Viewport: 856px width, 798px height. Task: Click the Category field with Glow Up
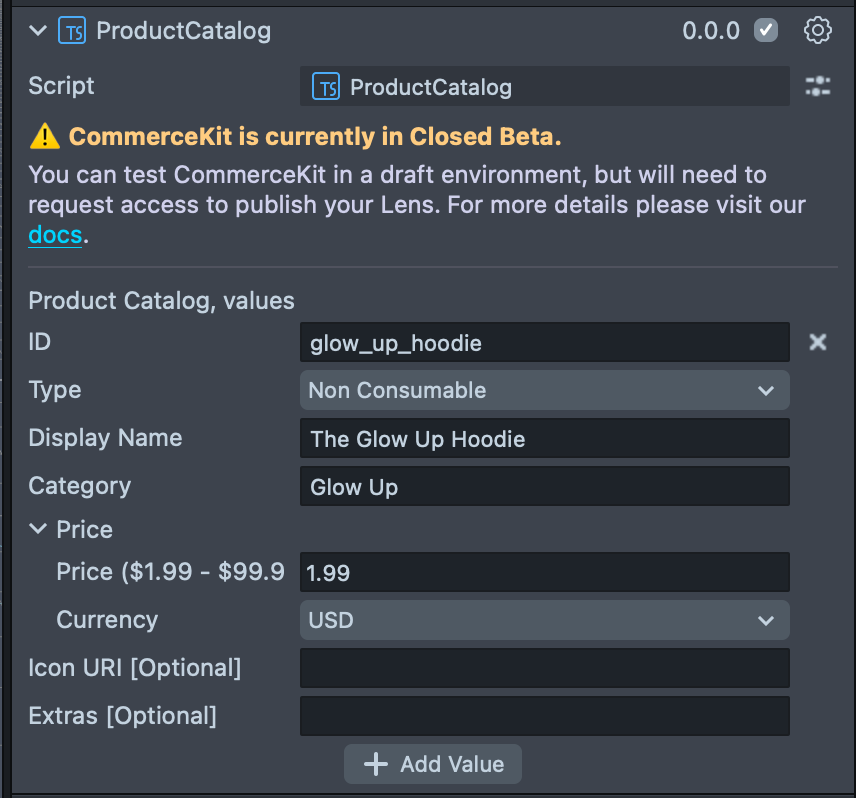pyautogui.click(x=544, y=487)
